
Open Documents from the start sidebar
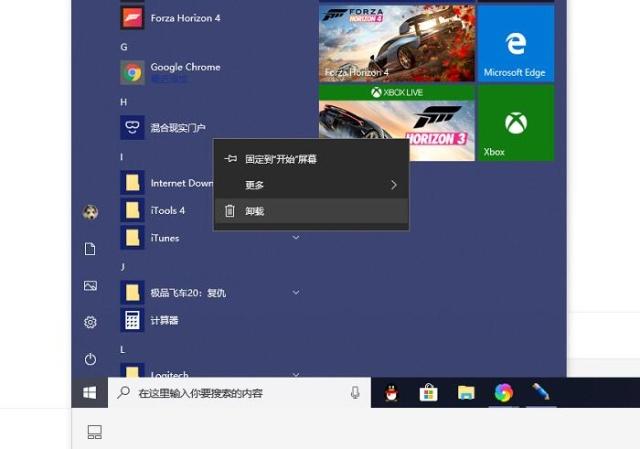coord(90,249)
